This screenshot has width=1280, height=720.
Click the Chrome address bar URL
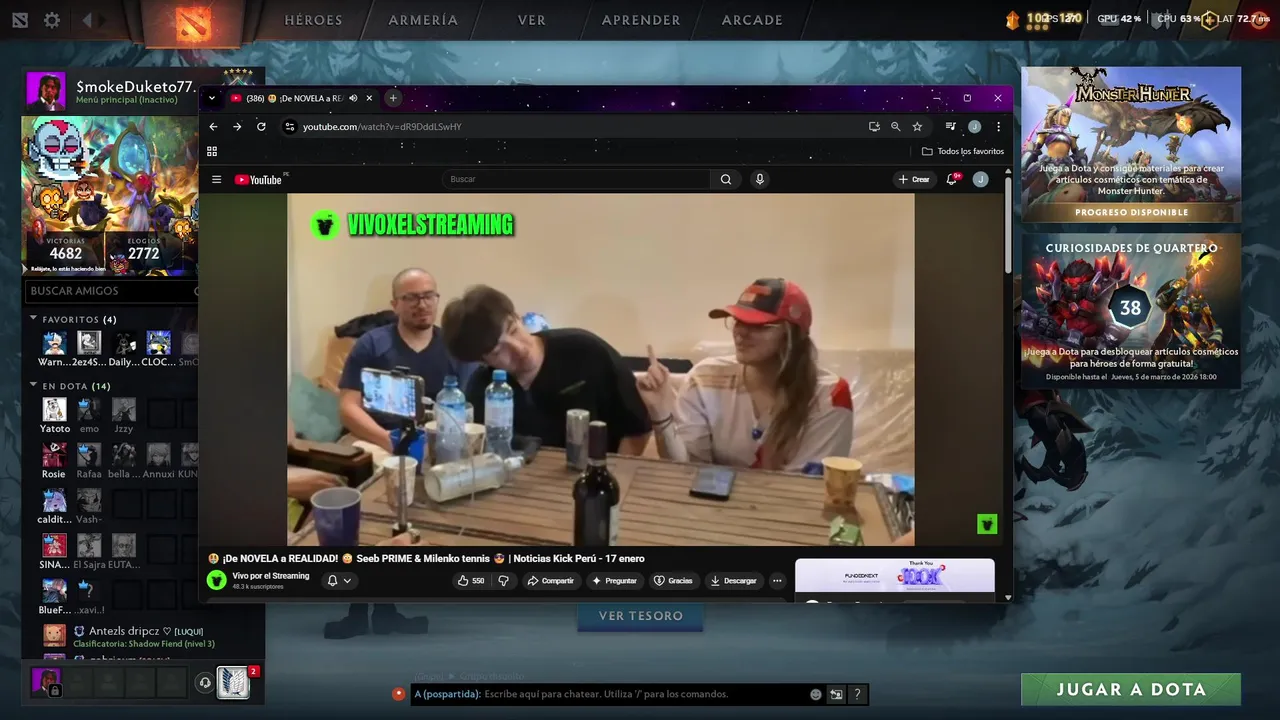(x=382, y=127)
